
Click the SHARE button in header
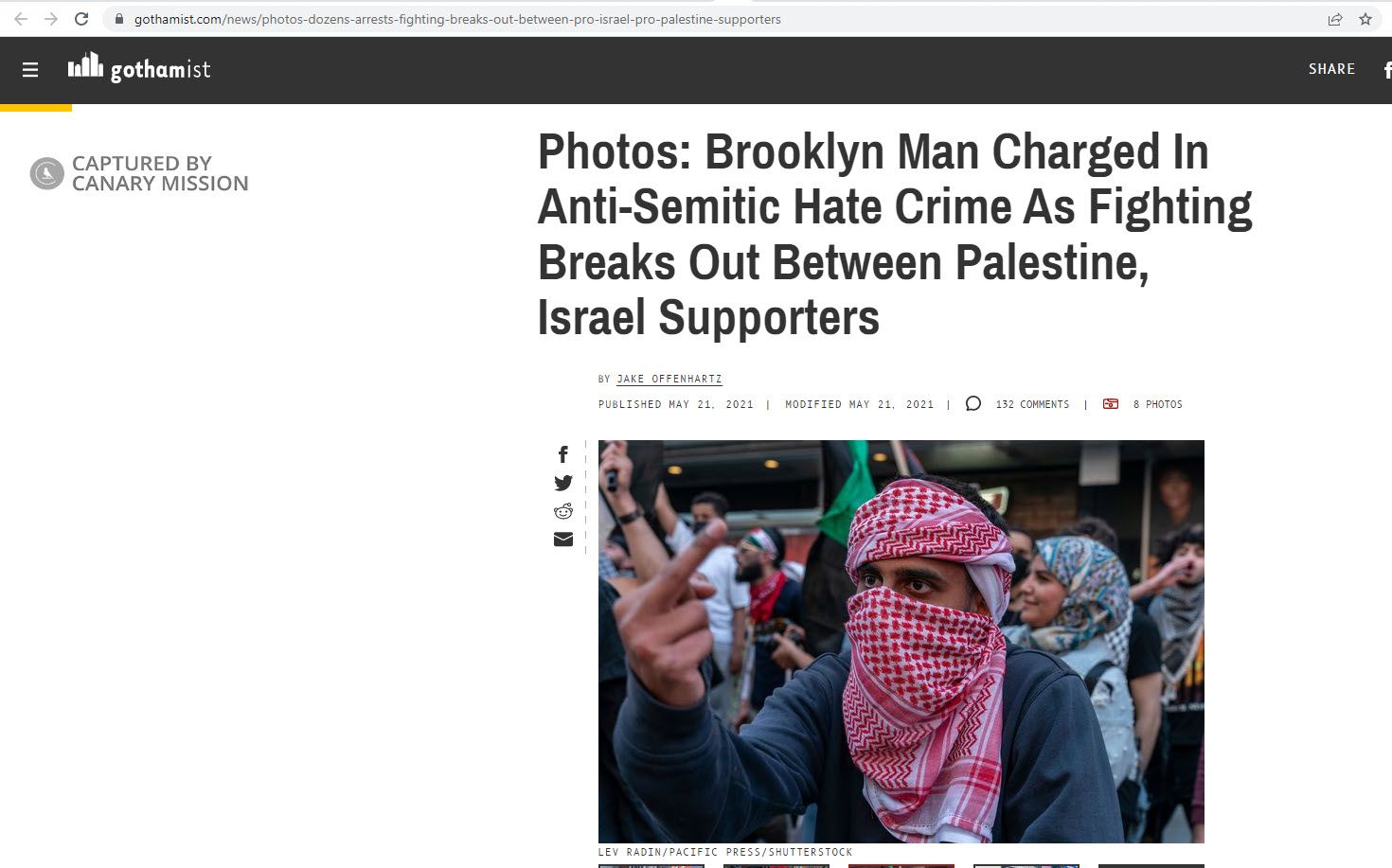pos(1331,69)
